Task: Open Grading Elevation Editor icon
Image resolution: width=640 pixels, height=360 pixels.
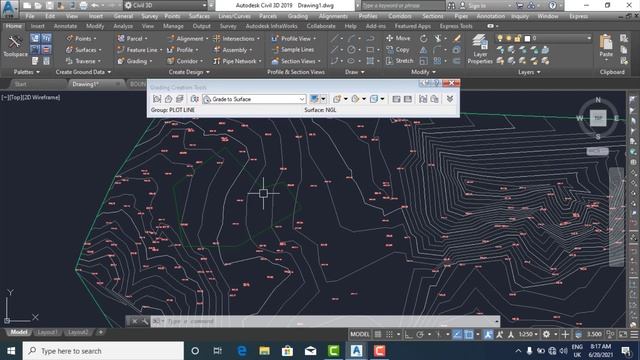Action: [x=407, y=99]
